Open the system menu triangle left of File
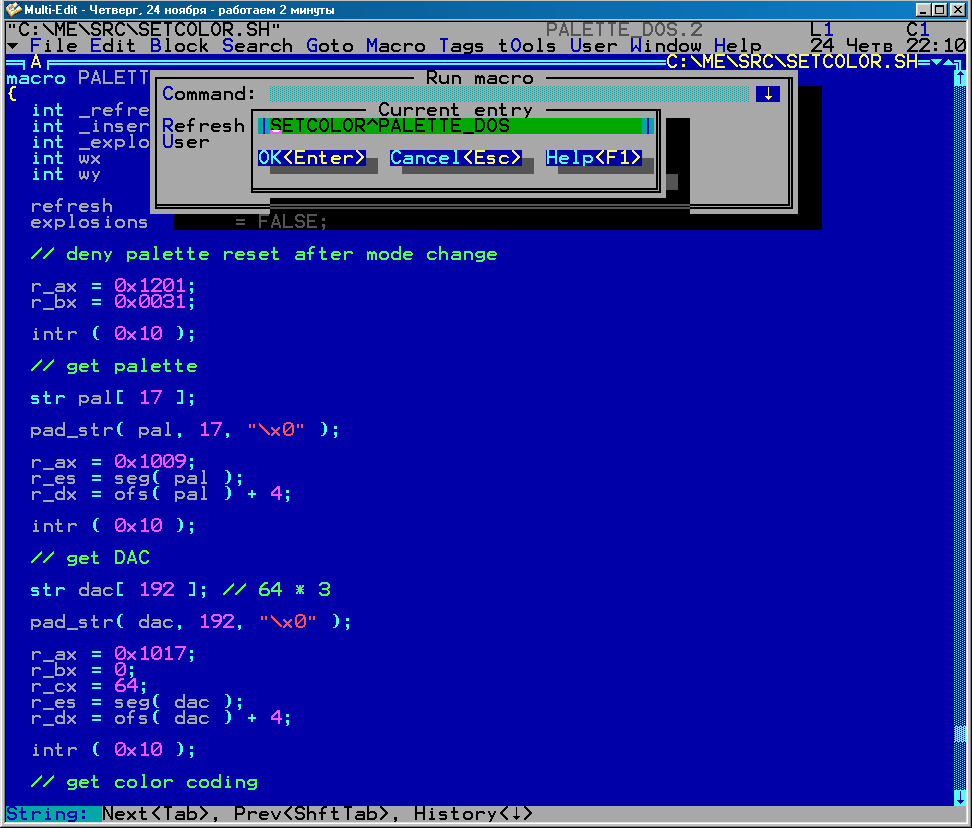 point(12,46)
